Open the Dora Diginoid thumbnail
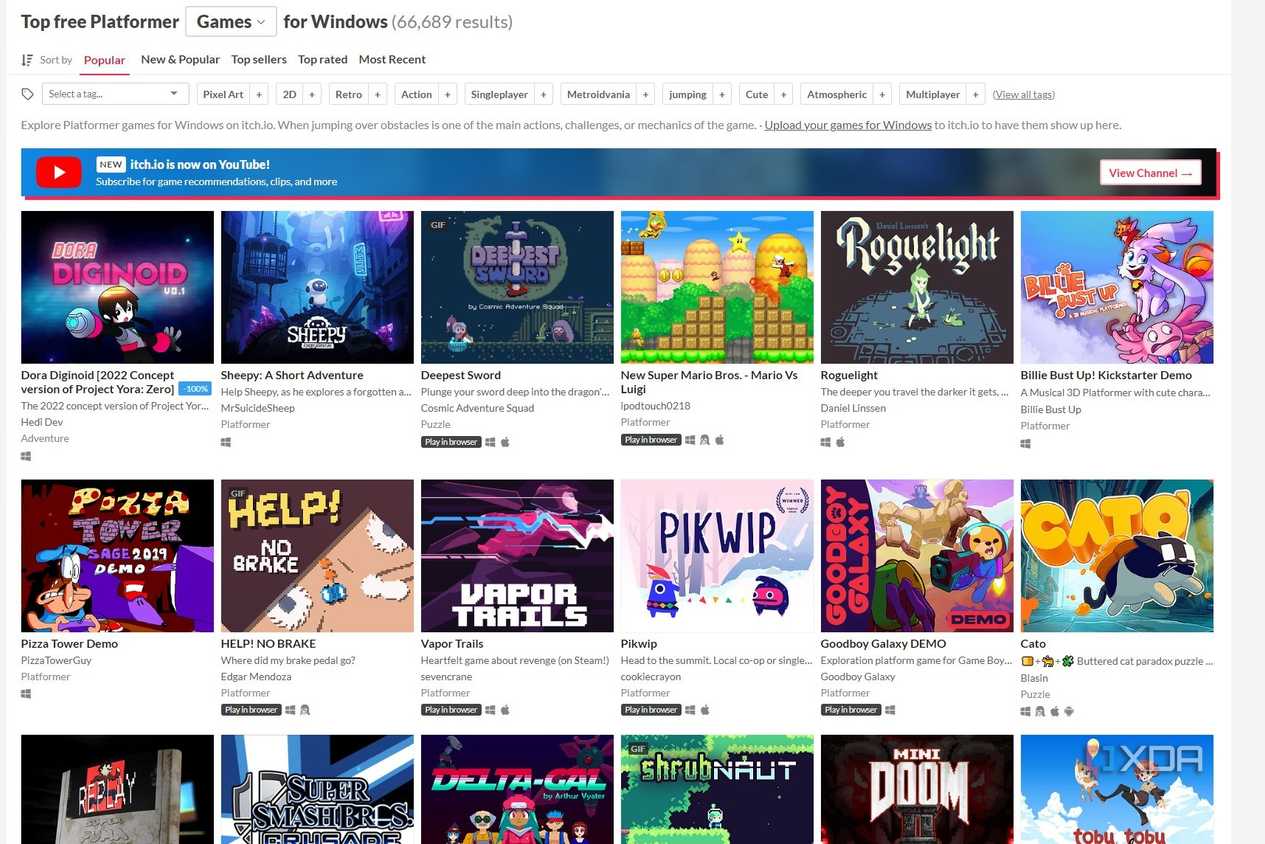 pos(117,287)
